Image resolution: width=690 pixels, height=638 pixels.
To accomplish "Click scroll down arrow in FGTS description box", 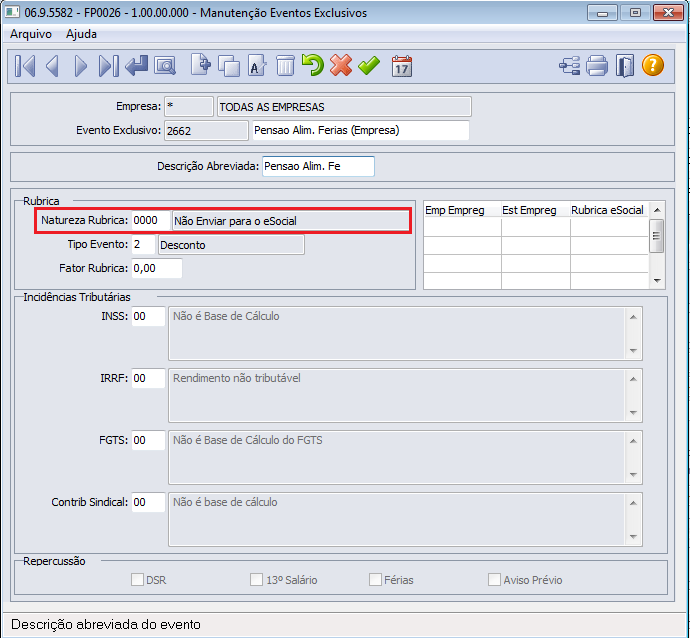I will point(633,475).
